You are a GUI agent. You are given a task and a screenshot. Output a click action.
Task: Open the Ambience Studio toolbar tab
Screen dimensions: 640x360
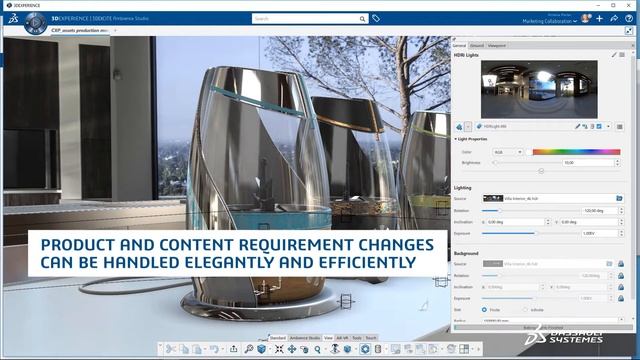click(x=305, y=338)
